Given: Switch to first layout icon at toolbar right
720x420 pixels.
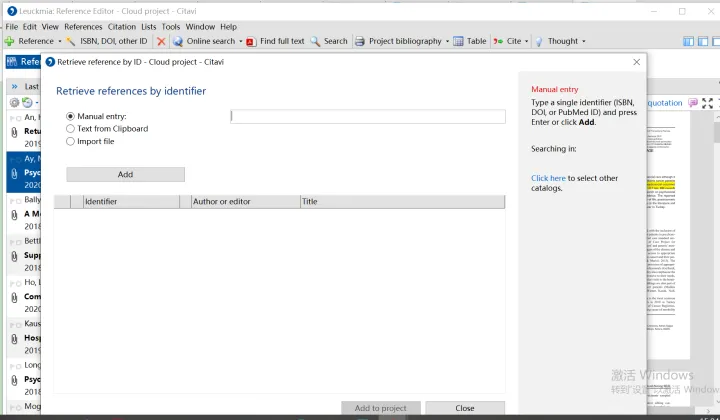Looking at the screenshot, I should pos(688,41).
